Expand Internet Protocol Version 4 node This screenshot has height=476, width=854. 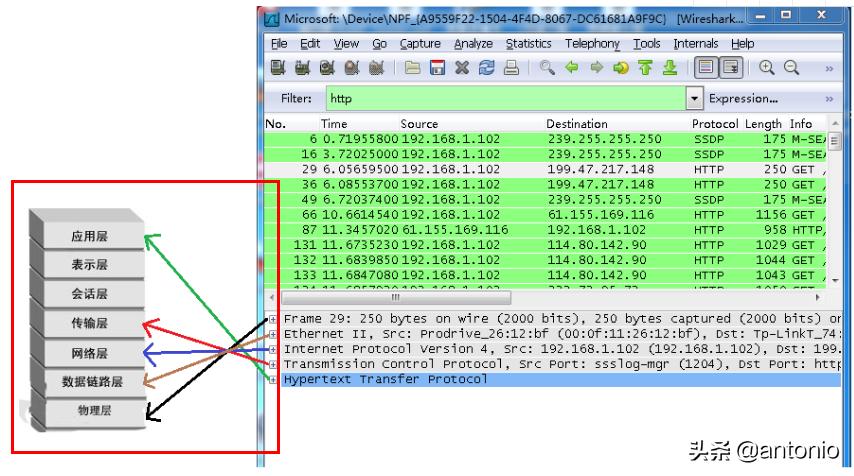click(273, 350)
